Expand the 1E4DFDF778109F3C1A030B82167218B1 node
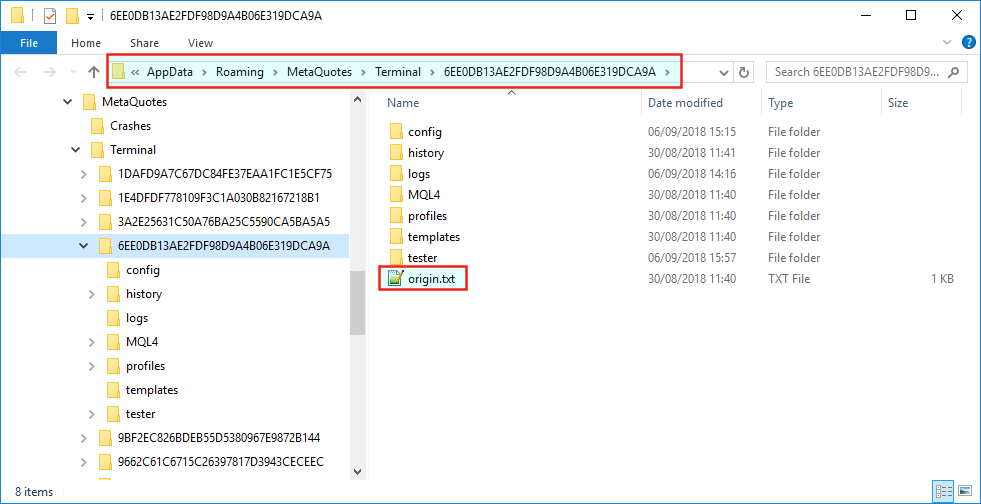The height and width of the screenshot is (504, 981). (x=84, y=198)
